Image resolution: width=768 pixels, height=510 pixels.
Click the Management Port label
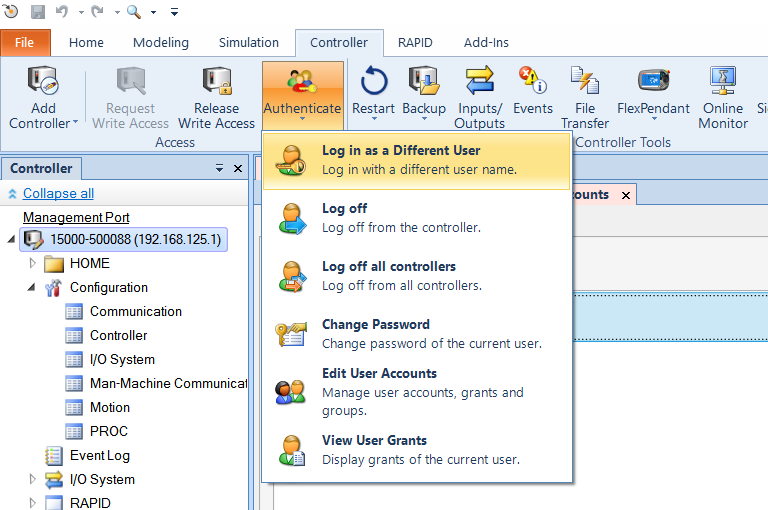[x=76, y=218]
